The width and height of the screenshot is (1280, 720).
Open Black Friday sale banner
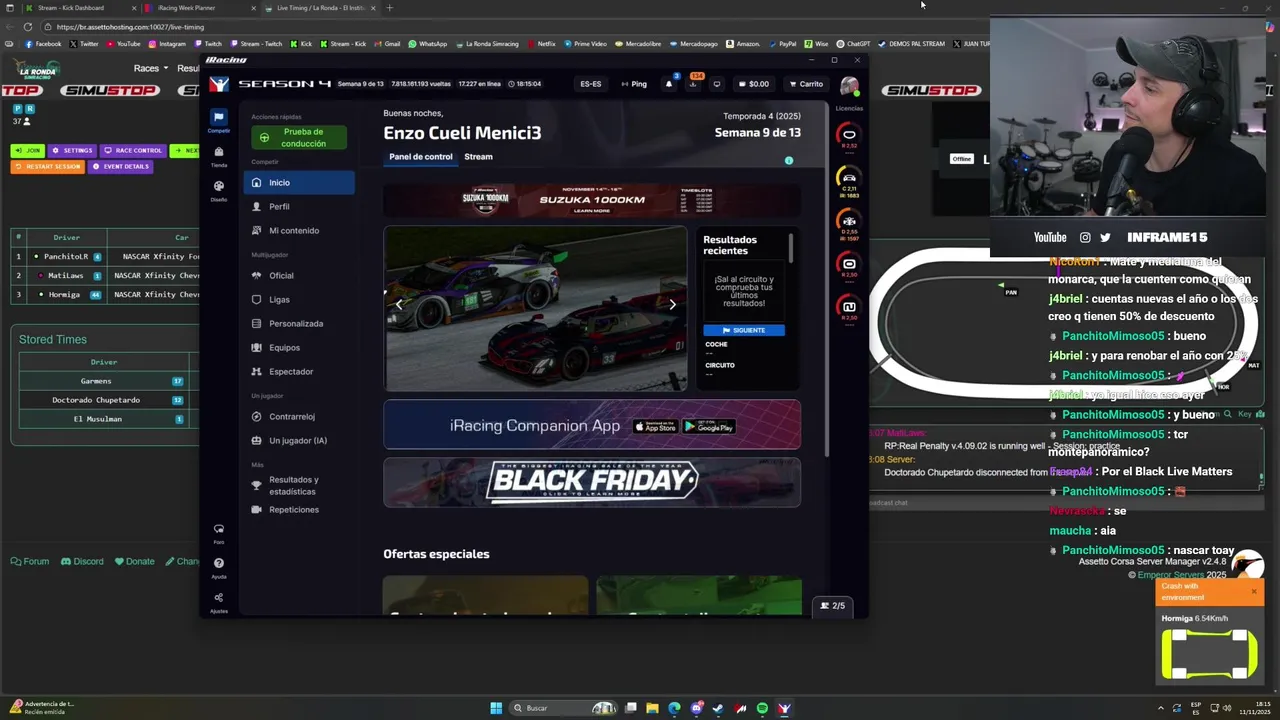coord(592,483)
